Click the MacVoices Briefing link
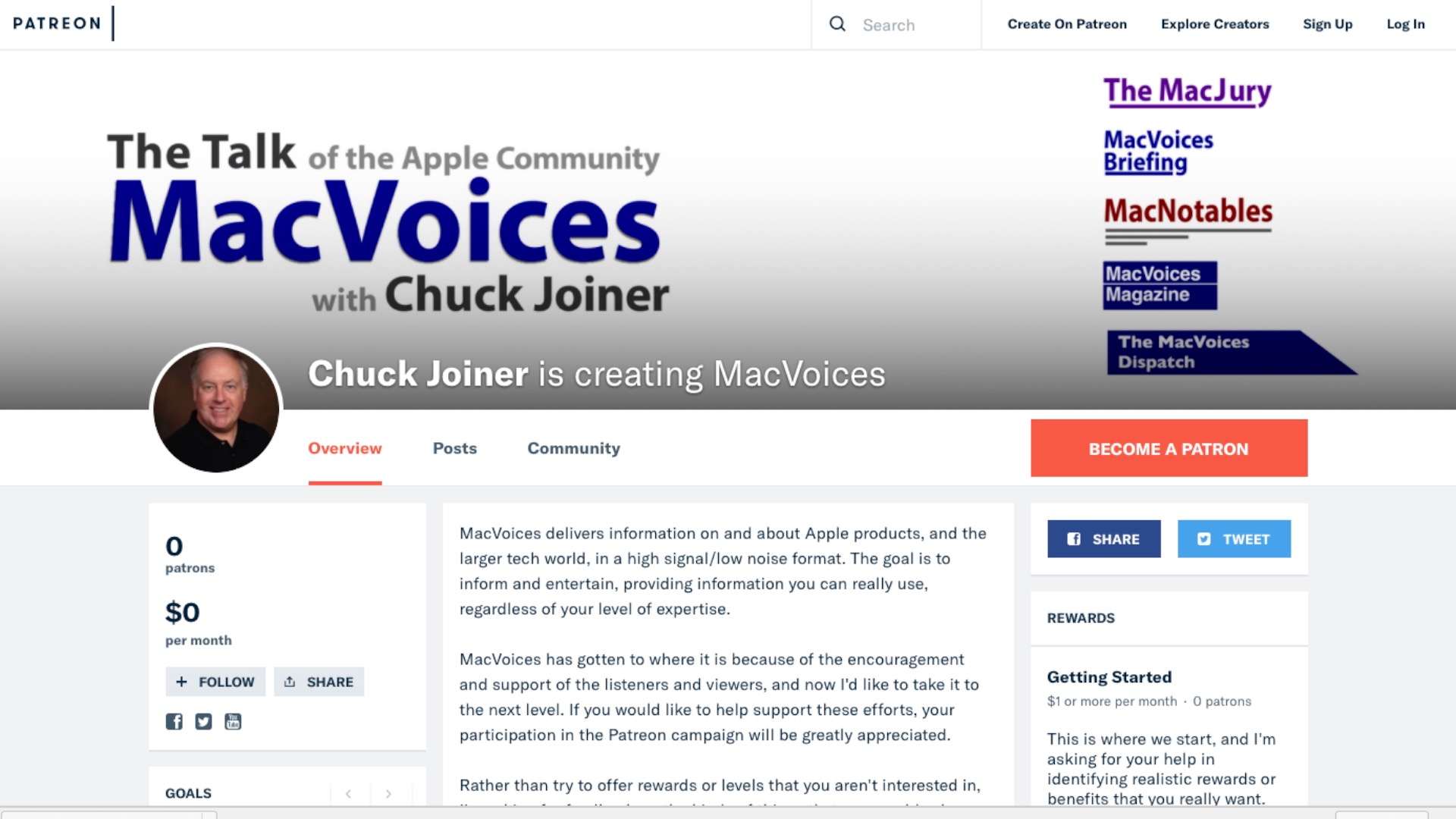 click(x=1158, y=150)
